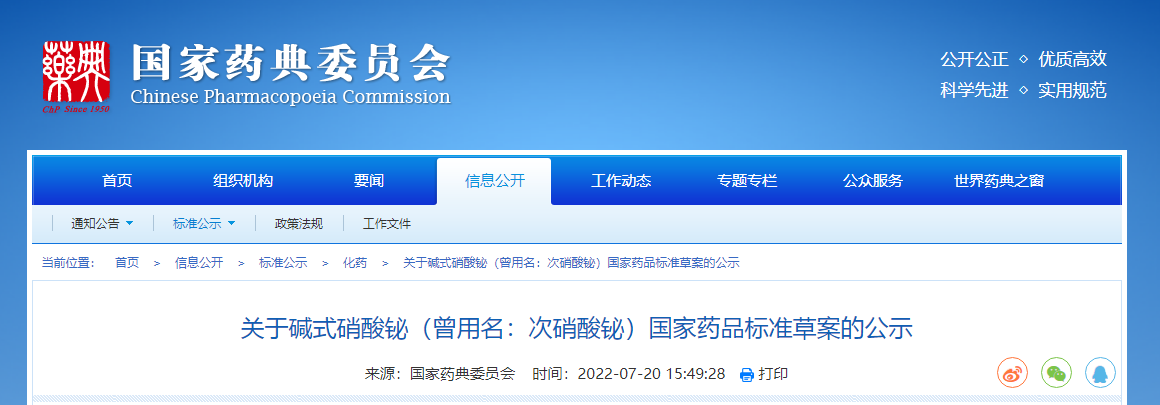Click the Chinese Pharmacopoeia Commission English title

290,97
